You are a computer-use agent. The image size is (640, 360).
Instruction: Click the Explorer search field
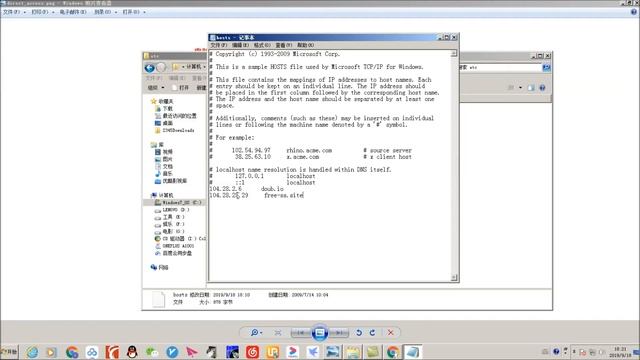(501, 67)
